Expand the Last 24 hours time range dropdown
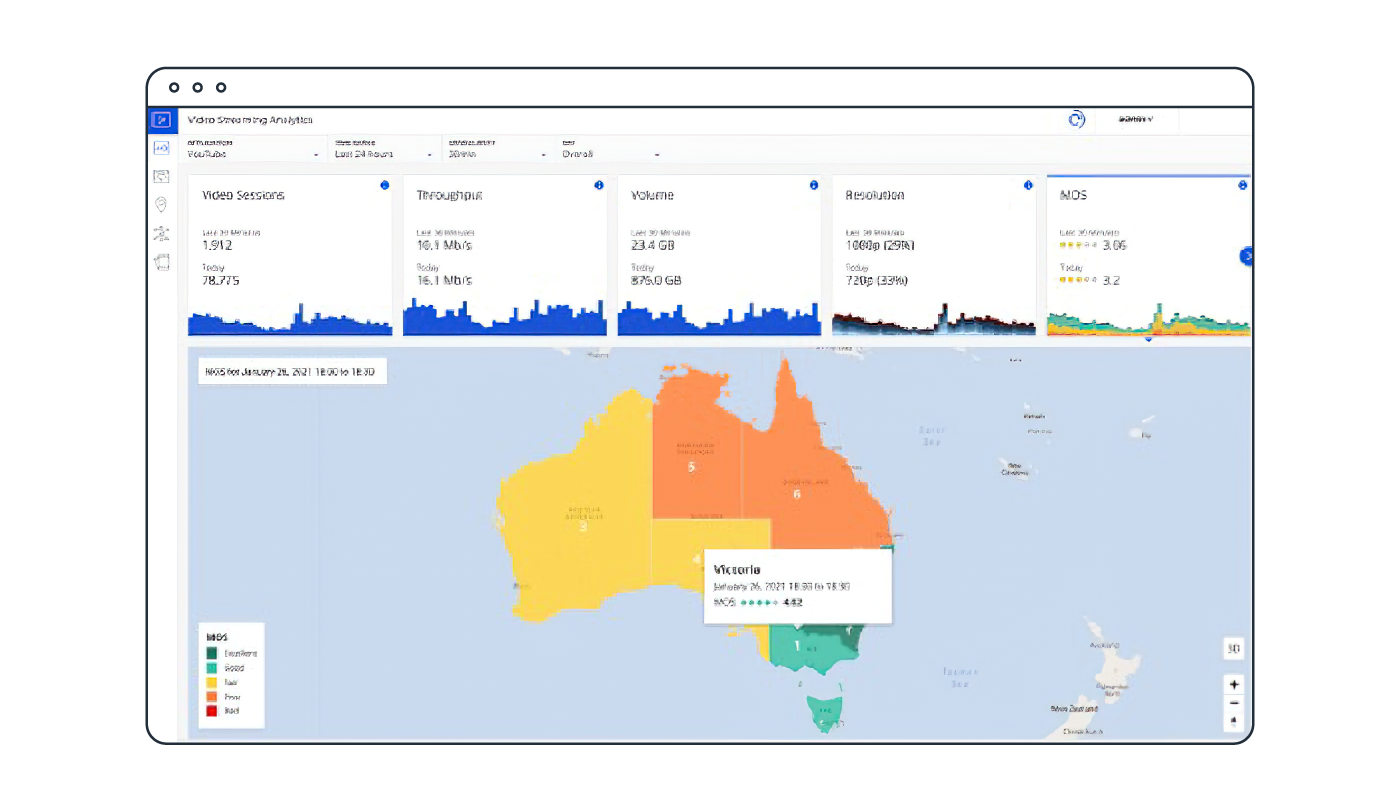The height and width of the screenshot is (812, 1400). point(384,154)
